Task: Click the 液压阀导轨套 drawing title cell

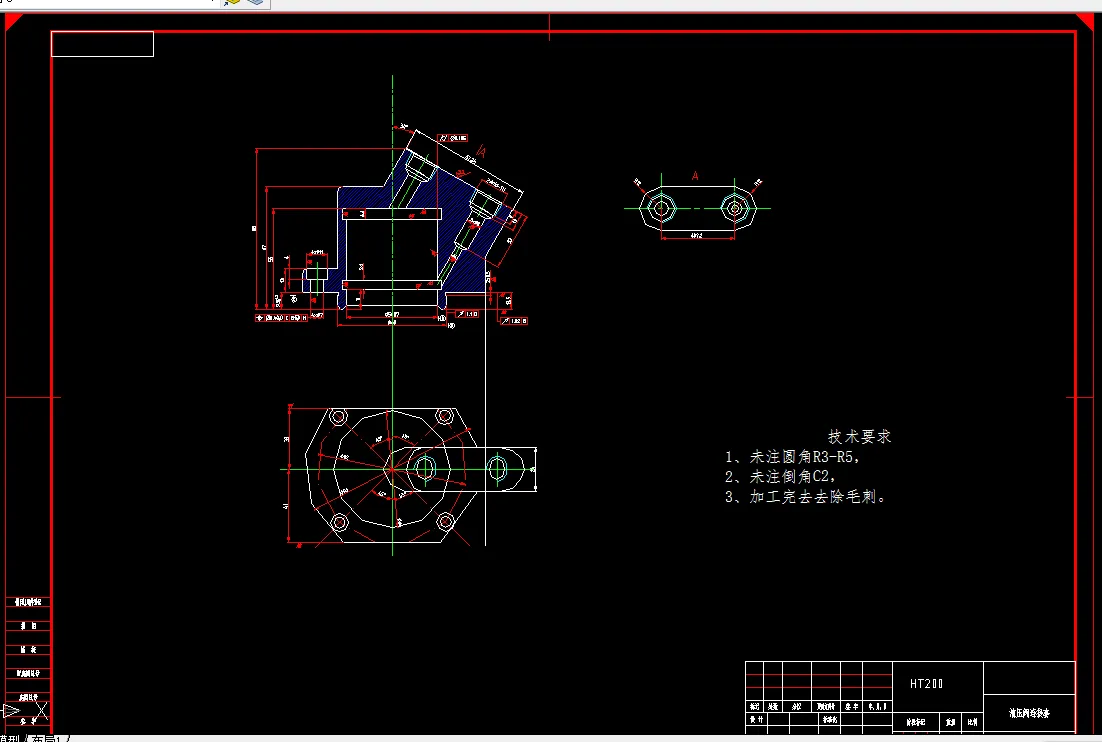Action: coord(1033,712)
